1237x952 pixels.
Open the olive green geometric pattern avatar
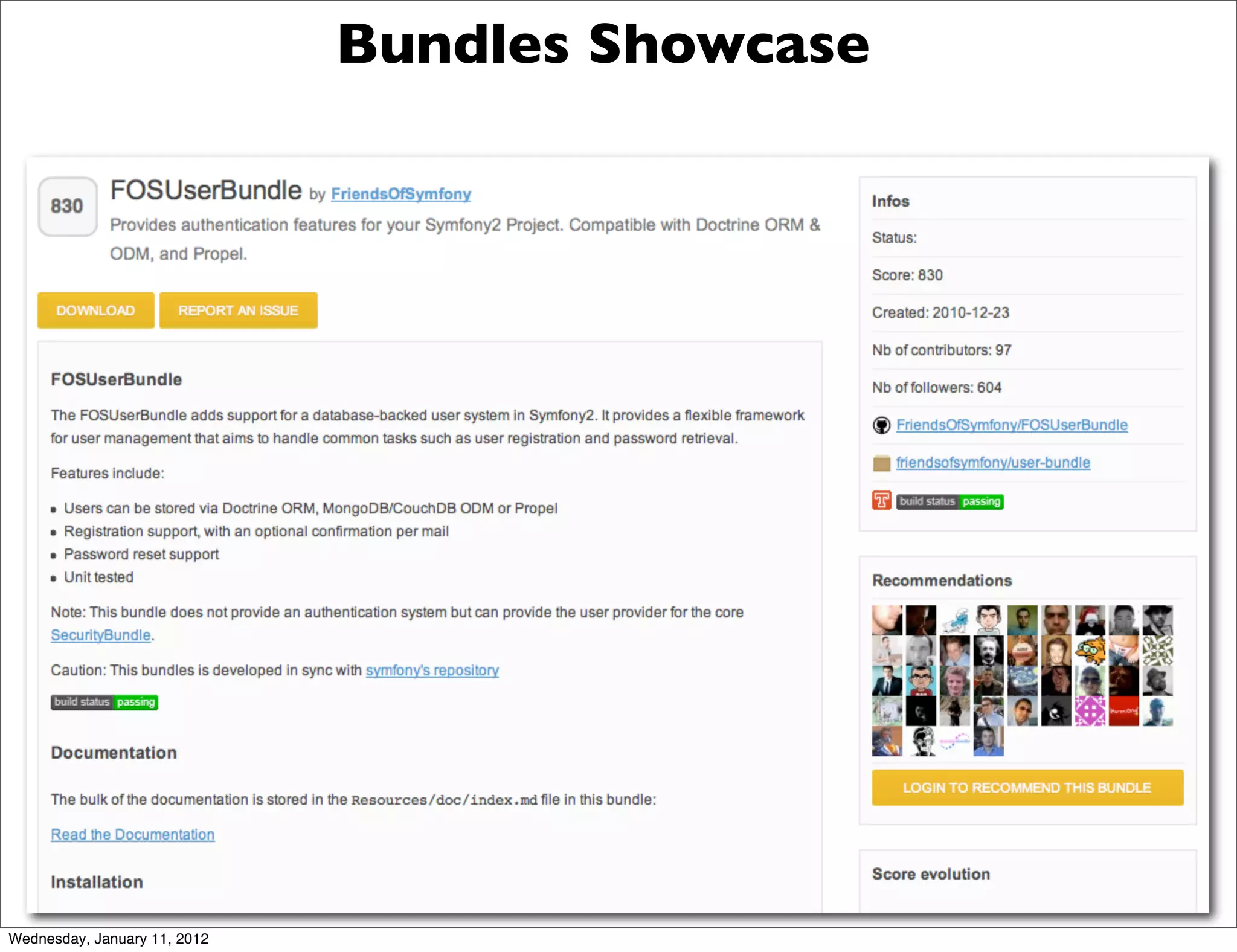1158,651
